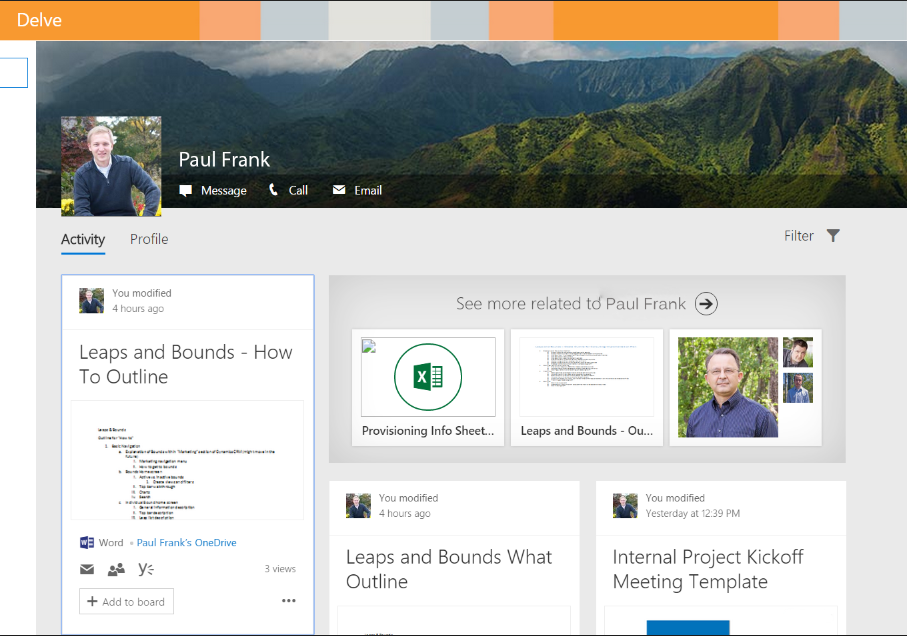Click Yesterday at 12:39 PM timestamp

pyautogui.click(x=692, y=513)
